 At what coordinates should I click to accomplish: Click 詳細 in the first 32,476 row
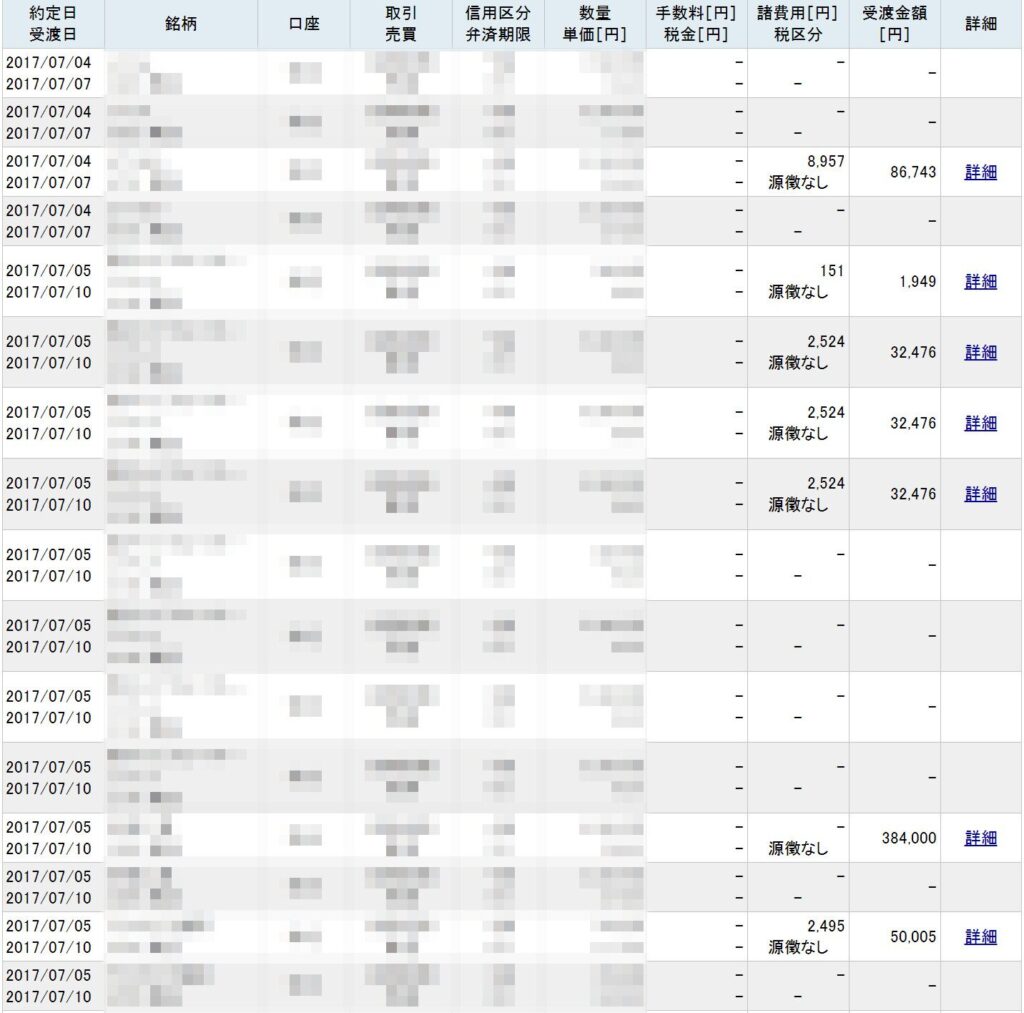click(x=980, y=352)
